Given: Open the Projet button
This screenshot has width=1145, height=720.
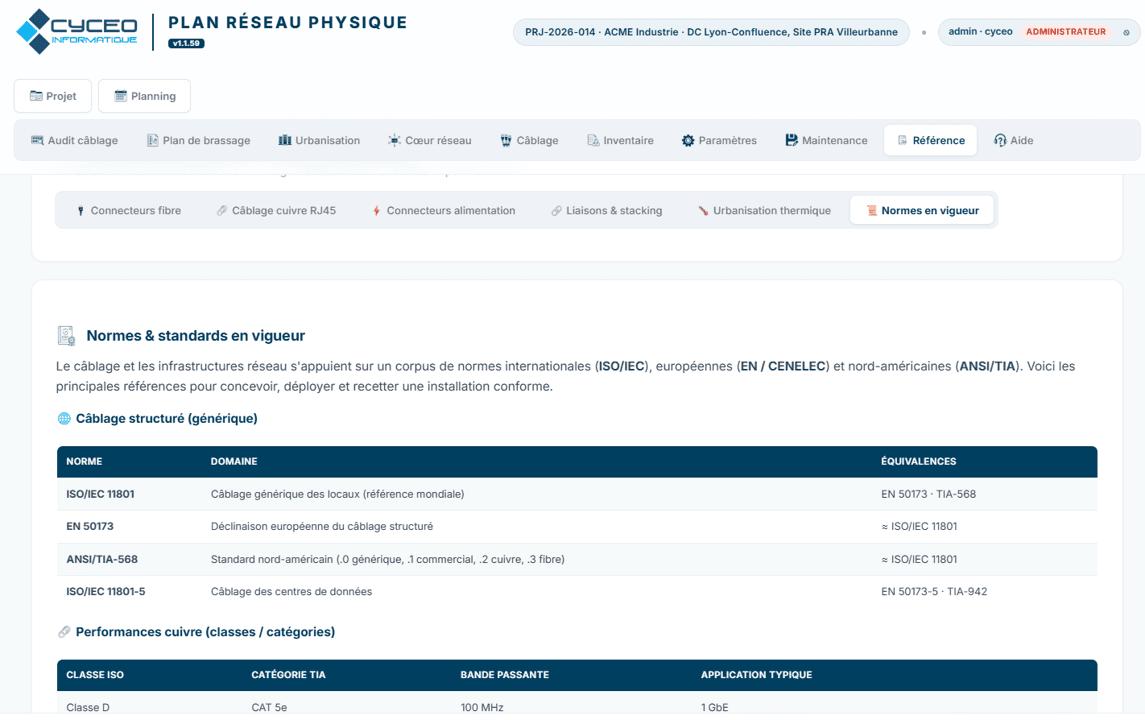Looking at the screenshot, I should pos(53,96).
